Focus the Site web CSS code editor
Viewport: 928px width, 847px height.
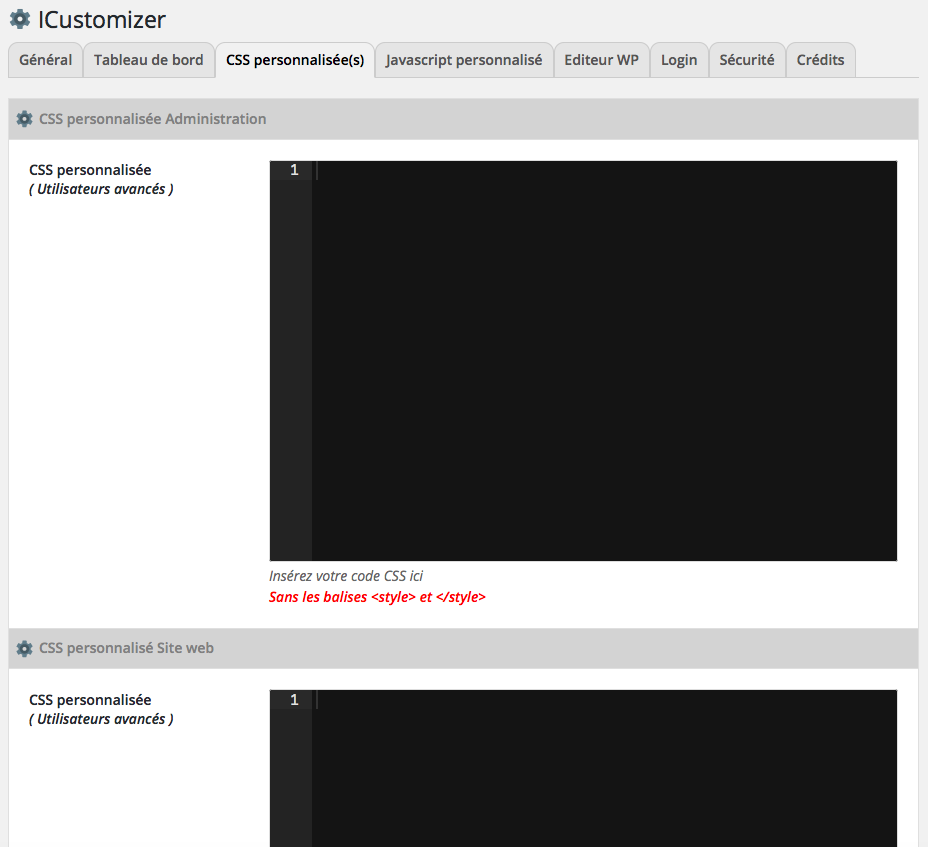[x=604, y=768]
